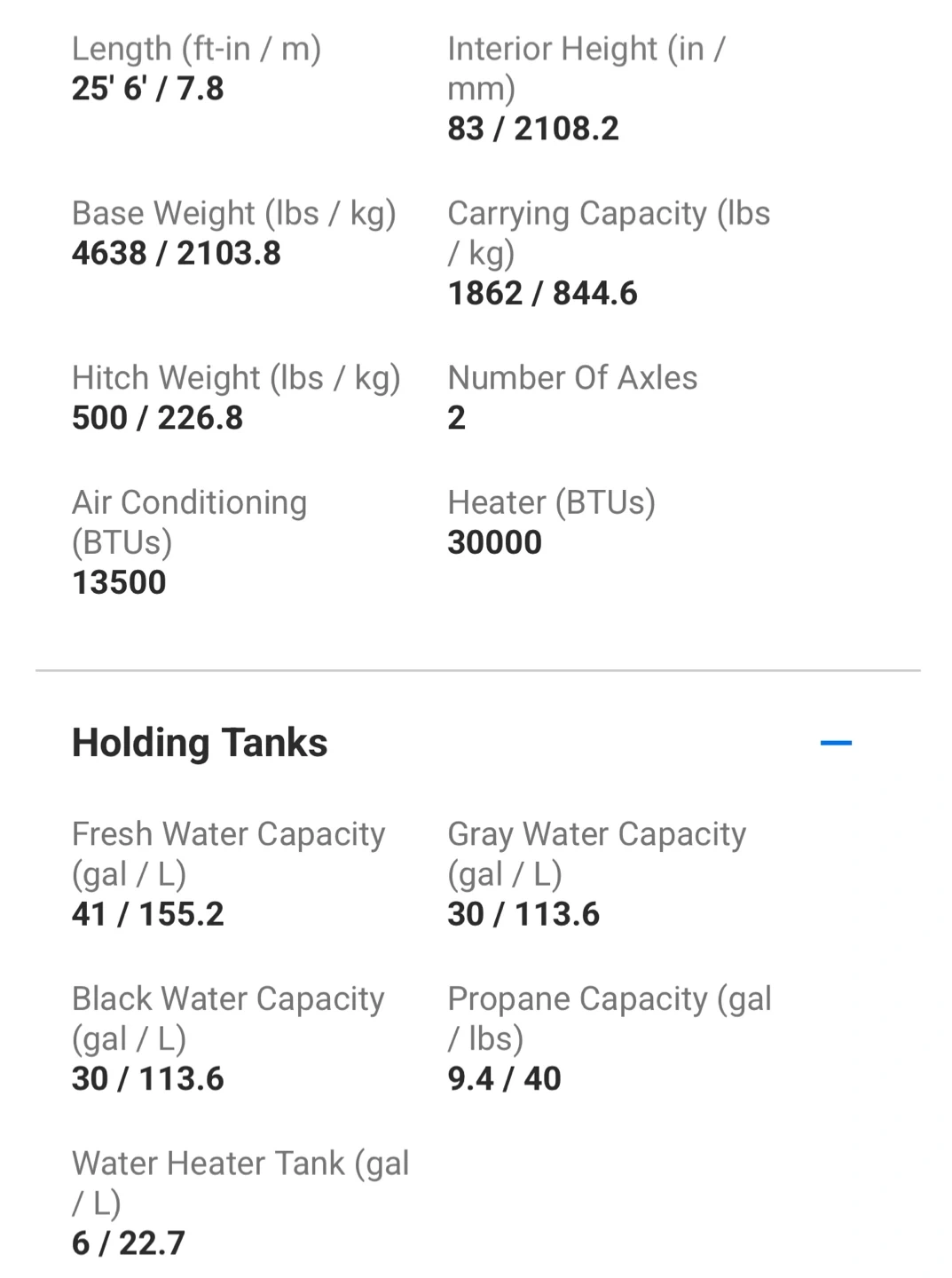
Task: Click the Number Of Axles label
Action: [572, 378]
